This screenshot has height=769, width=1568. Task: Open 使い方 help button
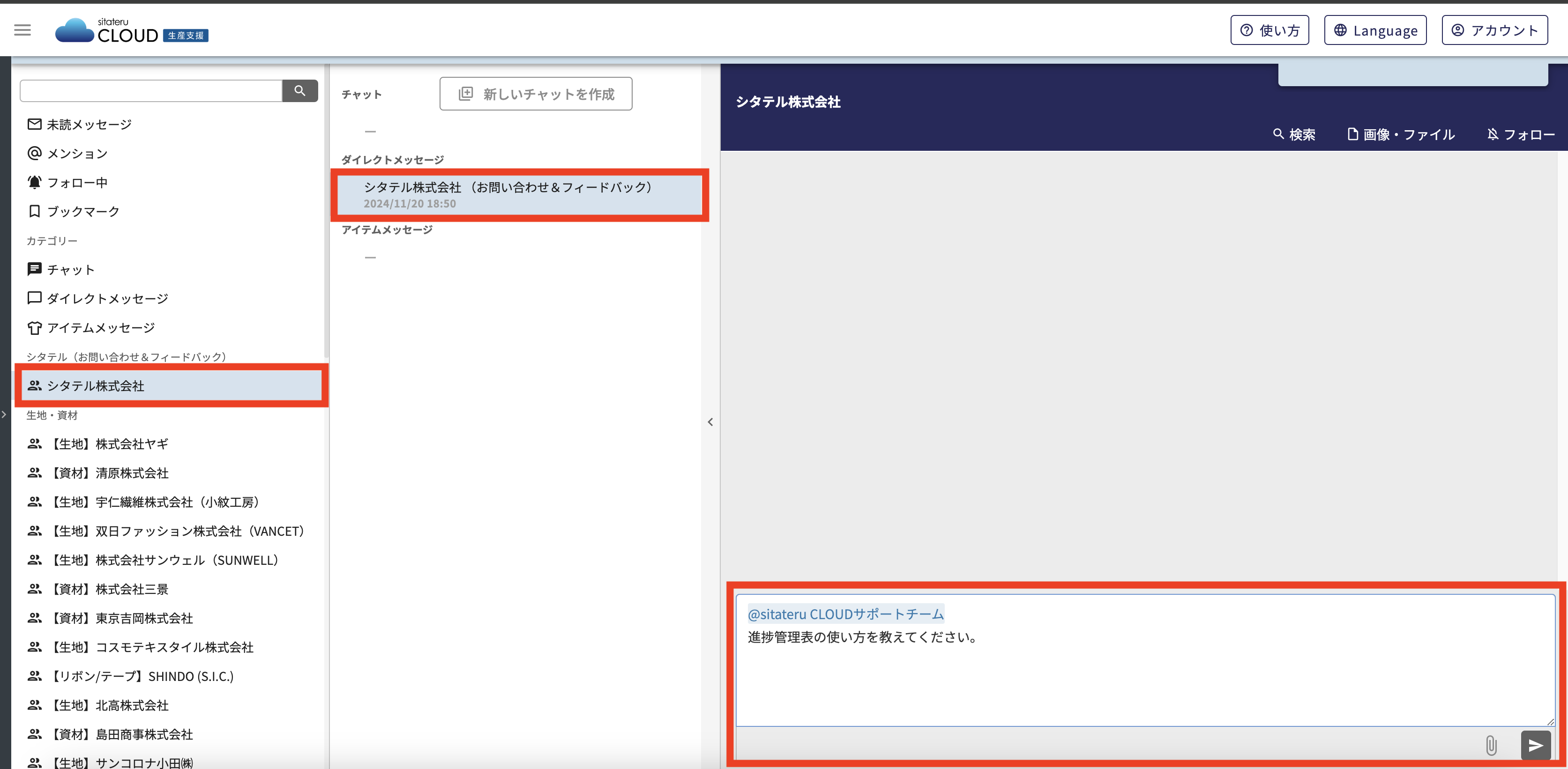pos(1270,30)
